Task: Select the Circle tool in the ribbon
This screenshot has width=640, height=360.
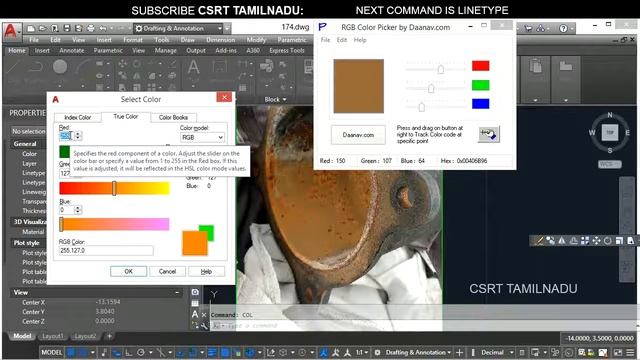Action: click(x=60, y=67)
